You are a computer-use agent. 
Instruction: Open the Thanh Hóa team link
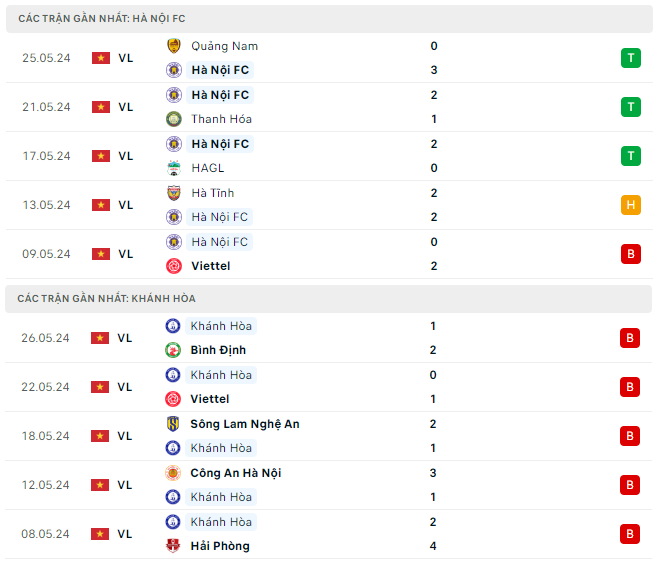tap(221, 119)
